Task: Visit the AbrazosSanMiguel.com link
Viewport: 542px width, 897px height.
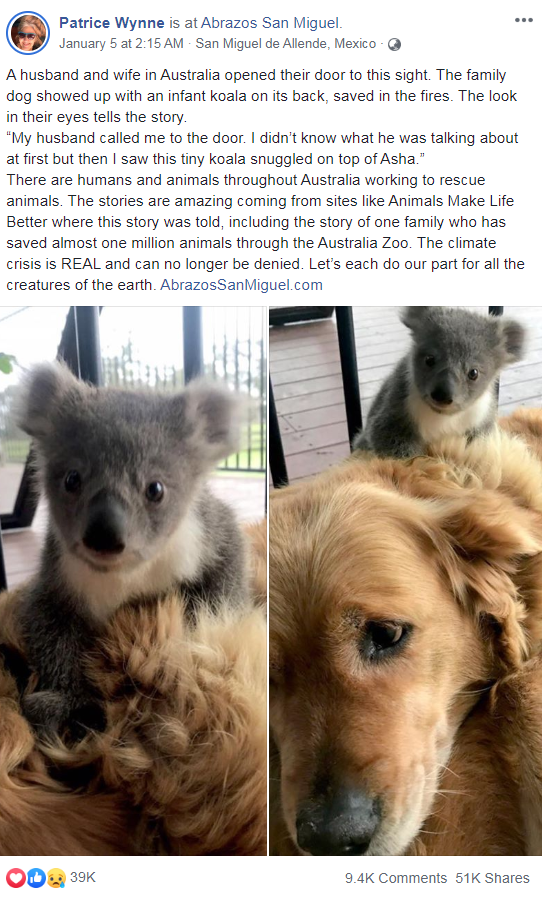Action: tap(241, 285)
